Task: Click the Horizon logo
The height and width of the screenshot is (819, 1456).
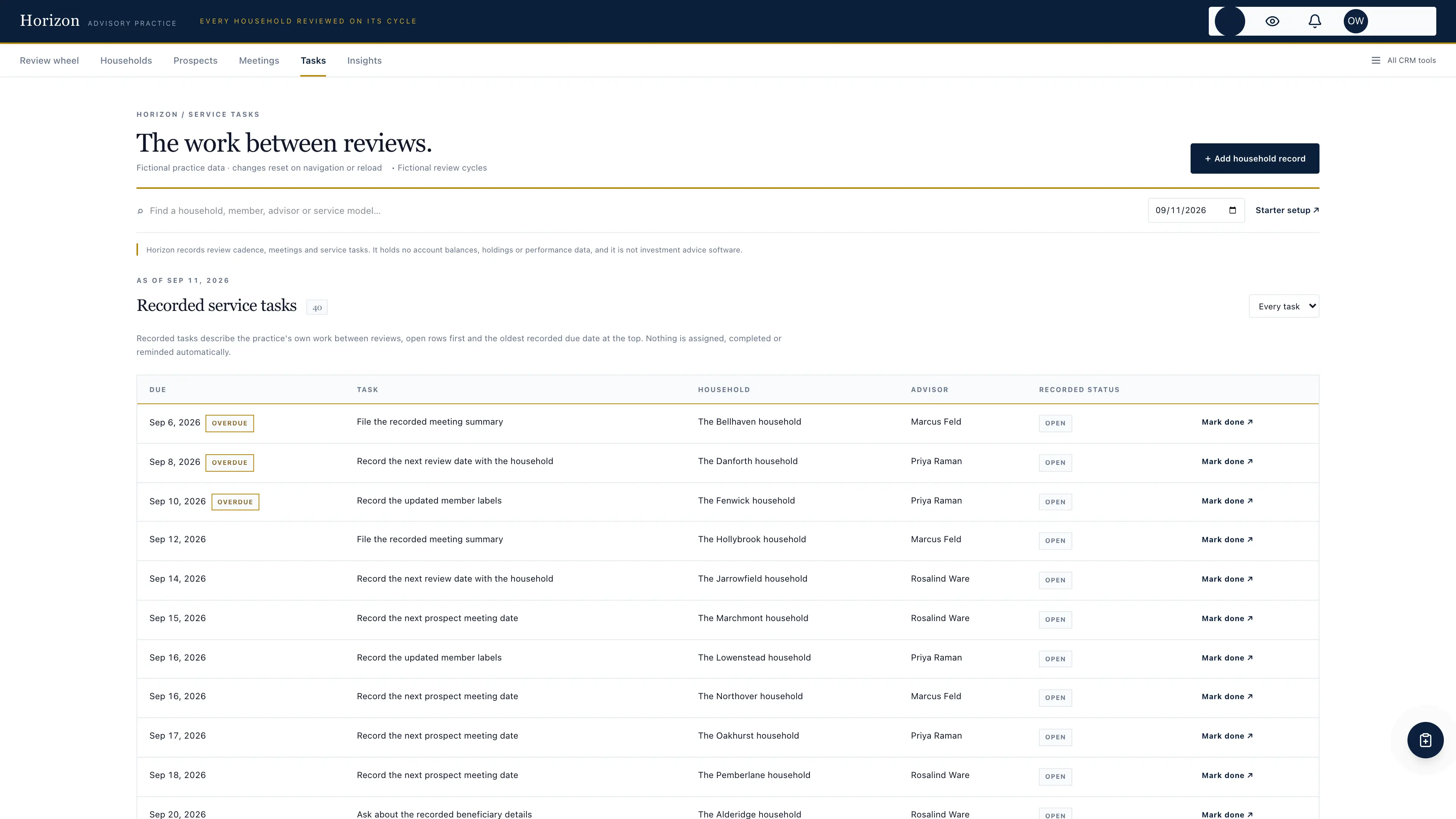Action: [x=50, y=21]
